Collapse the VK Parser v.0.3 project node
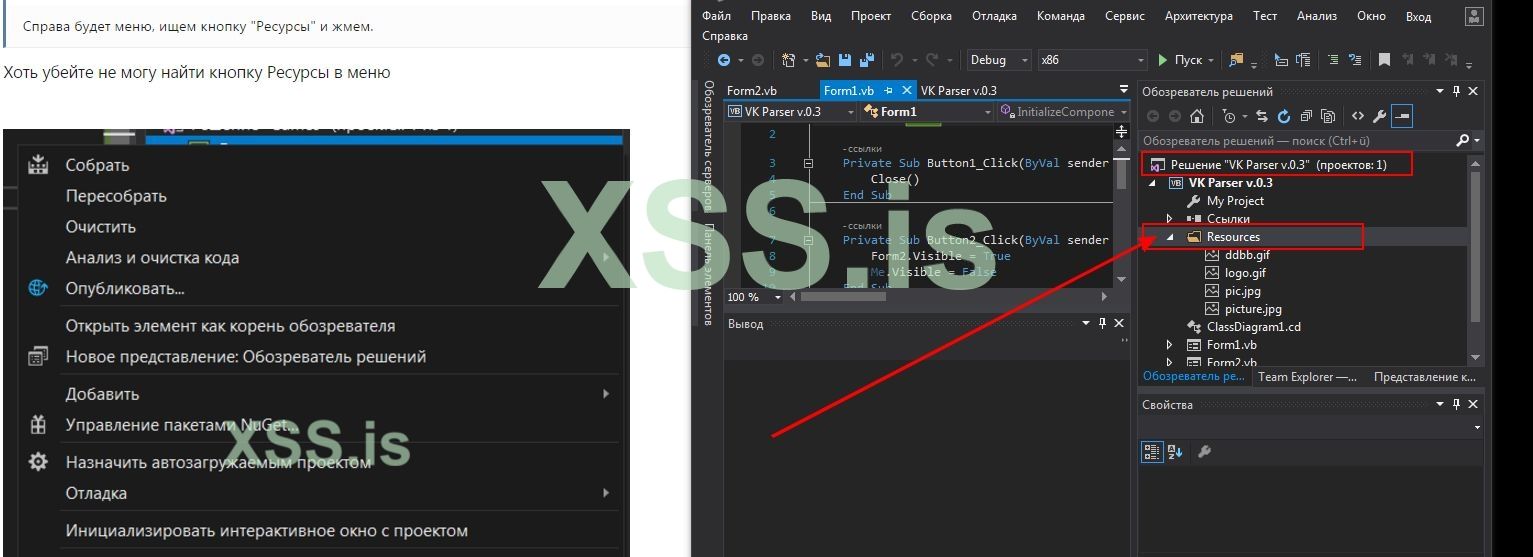 [1151, 183]
